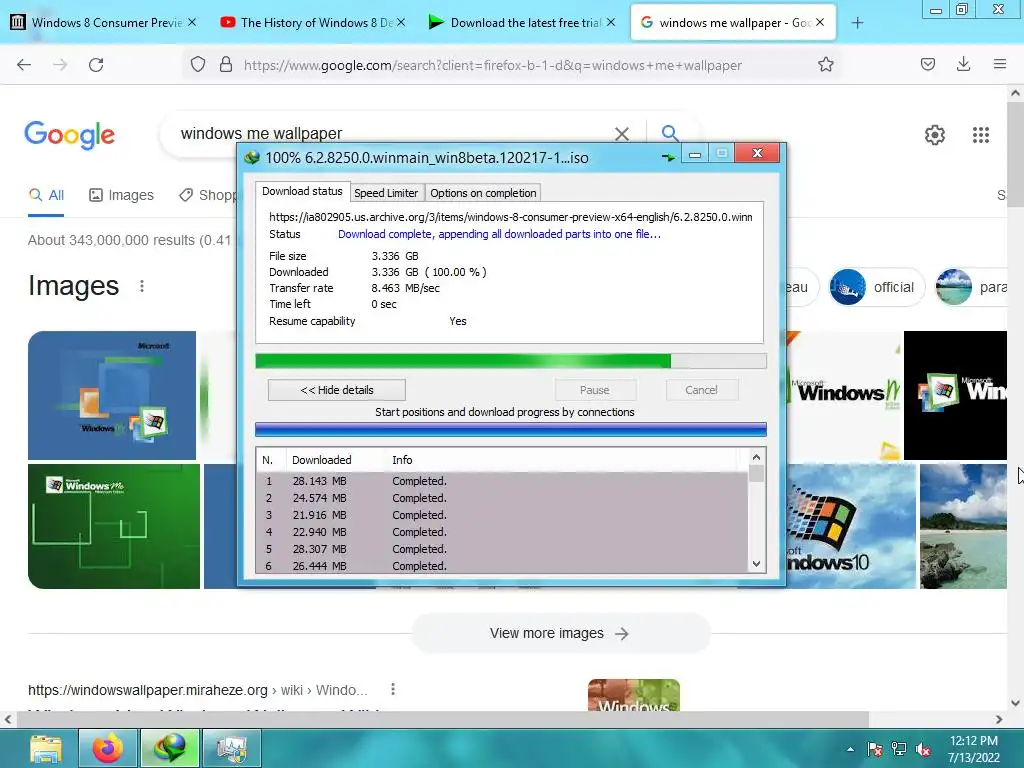The image size is (1024, 768).
Task: Open the Firefox hamburger menu
Action: click(1000, 64)
